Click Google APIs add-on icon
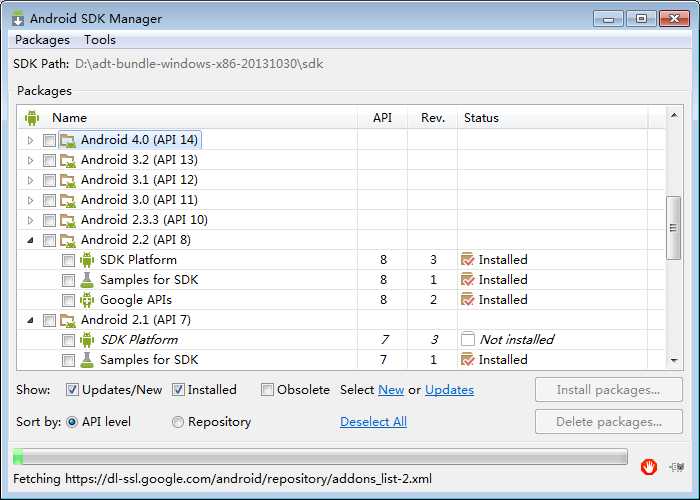700x500 pixels. pos(87,300)
